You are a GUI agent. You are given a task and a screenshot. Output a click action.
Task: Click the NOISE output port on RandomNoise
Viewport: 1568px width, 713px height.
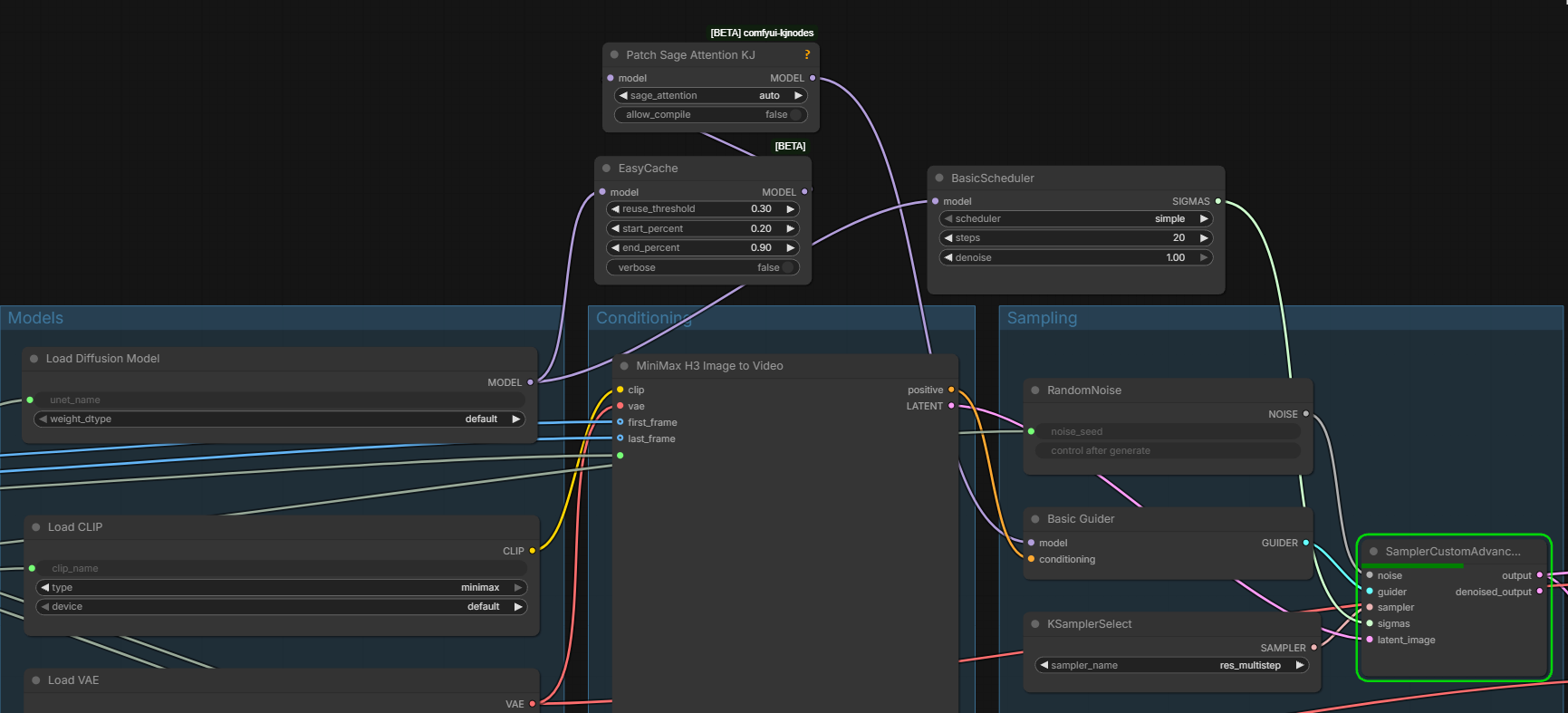[1305, 414]
